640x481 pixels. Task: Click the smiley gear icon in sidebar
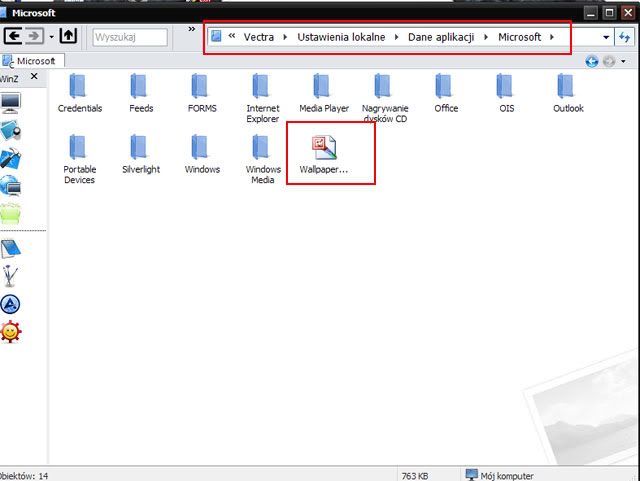[x=11, y=332]
